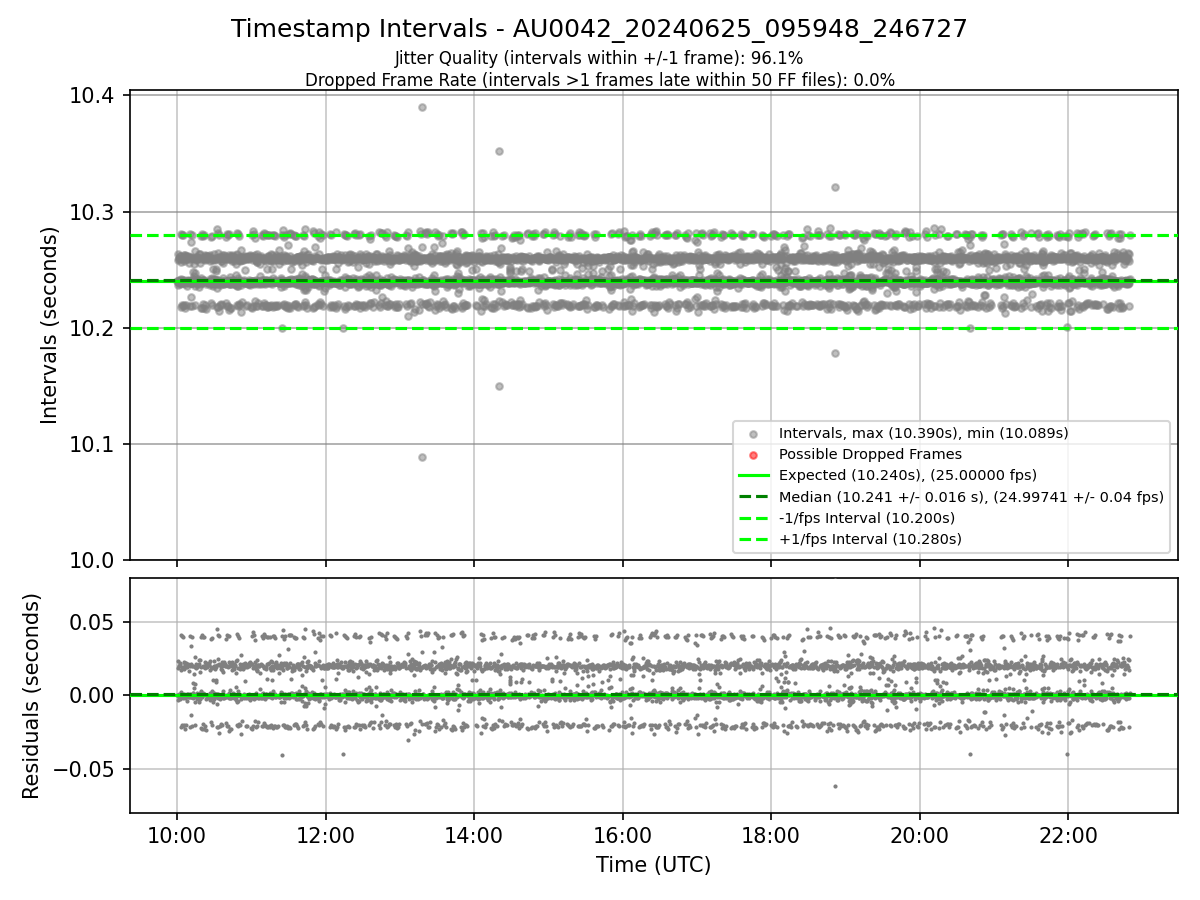Click the lowest residual point near −0.06

(835, 786)
